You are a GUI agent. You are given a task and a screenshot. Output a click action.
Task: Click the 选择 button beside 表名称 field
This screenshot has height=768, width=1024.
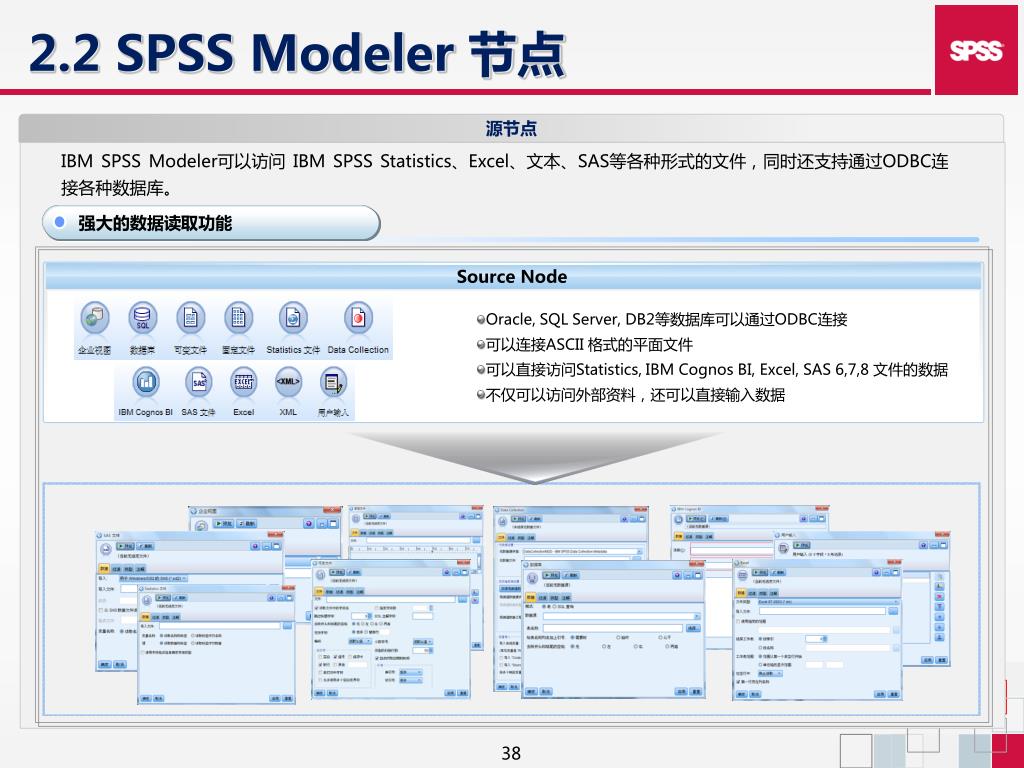tap(694, 628)
